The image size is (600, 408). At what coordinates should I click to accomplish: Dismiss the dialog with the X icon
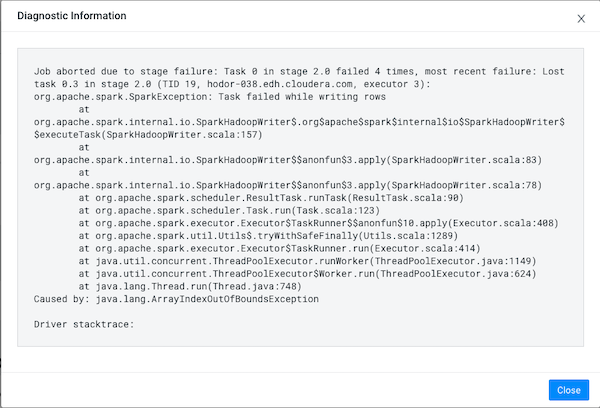pos(581,19)
